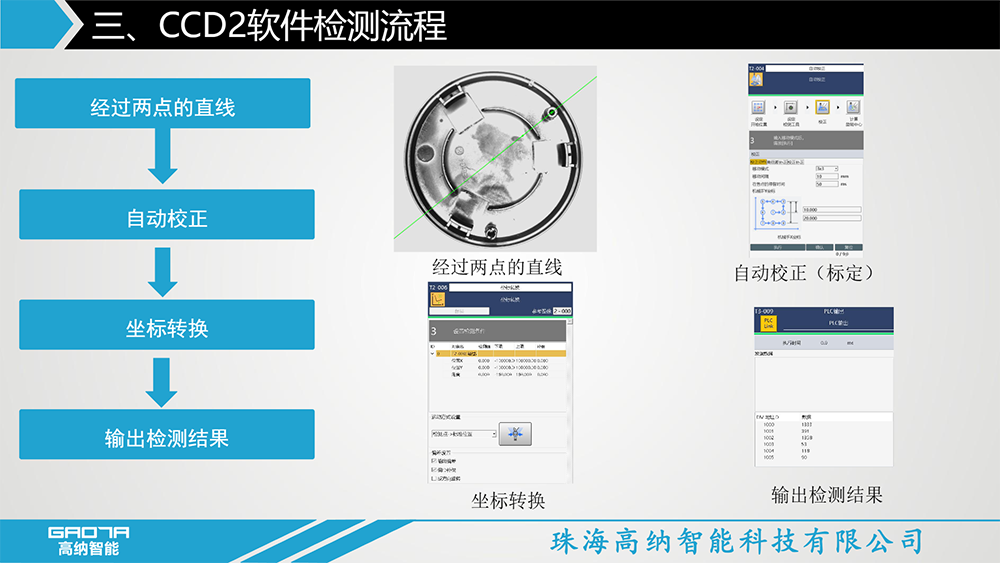Click the last wizard step icon, 计算旋转中心
The image size is (1000, 563).
point(853,108)
